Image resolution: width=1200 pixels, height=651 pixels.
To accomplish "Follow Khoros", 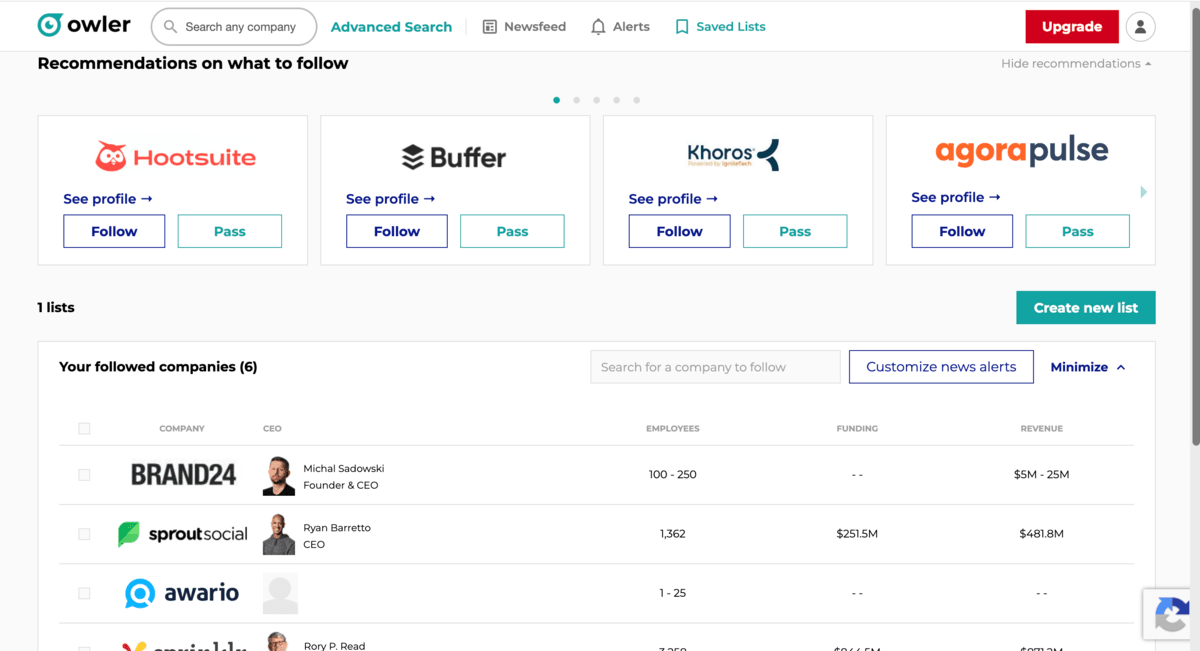I will coord(679,231).
